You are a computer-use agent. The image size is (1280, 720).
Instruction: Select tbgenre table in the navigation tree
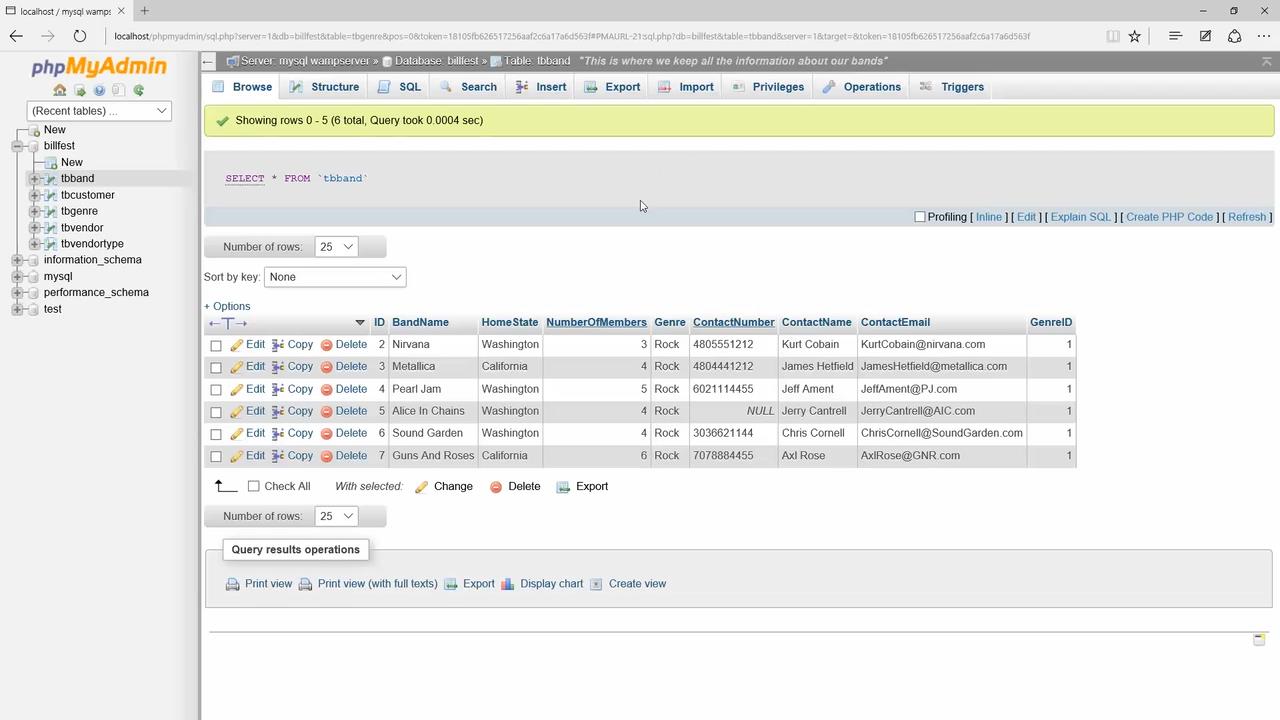tap(79, 211)
